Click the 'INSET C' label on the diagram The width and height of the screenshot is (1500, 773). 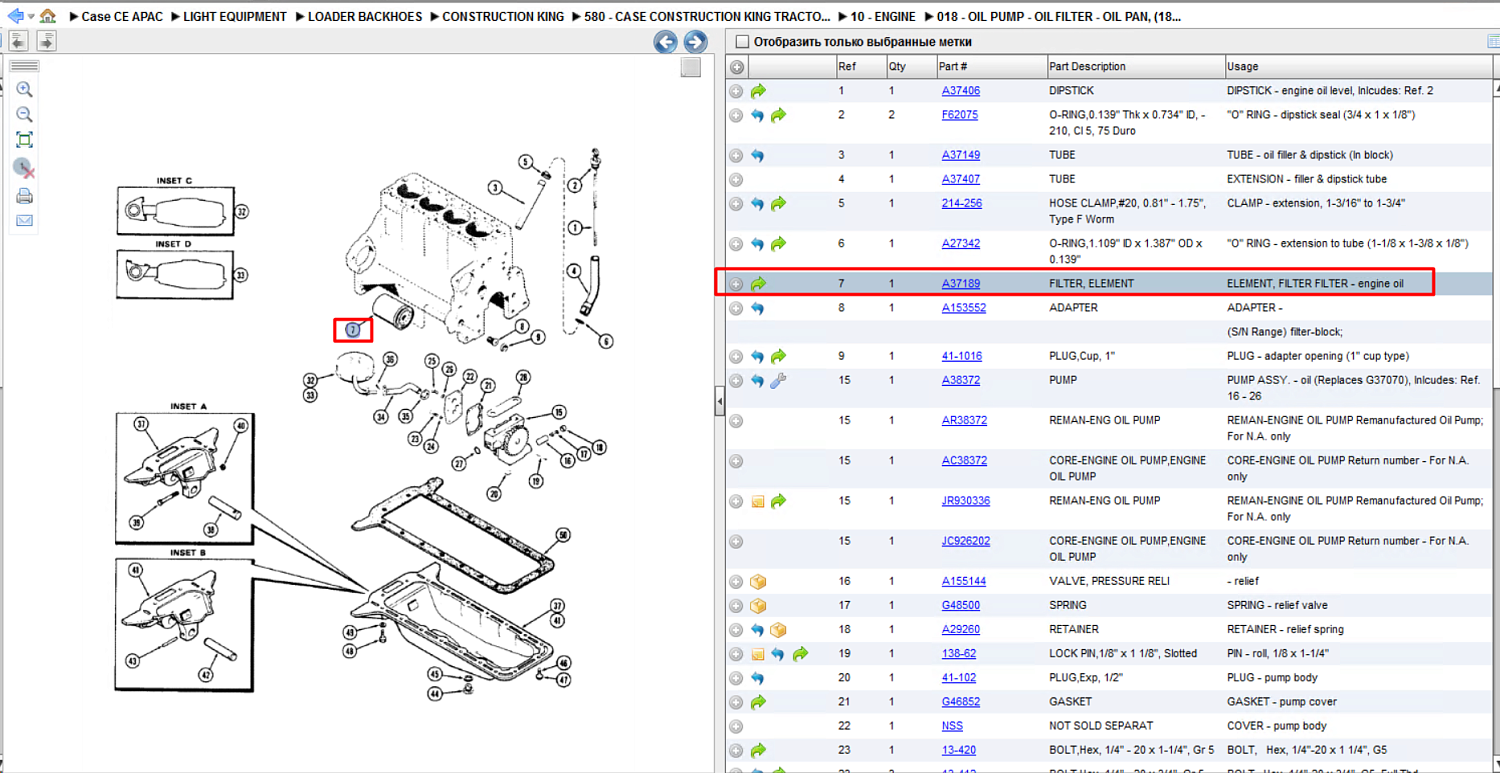[x=174, y=181]
